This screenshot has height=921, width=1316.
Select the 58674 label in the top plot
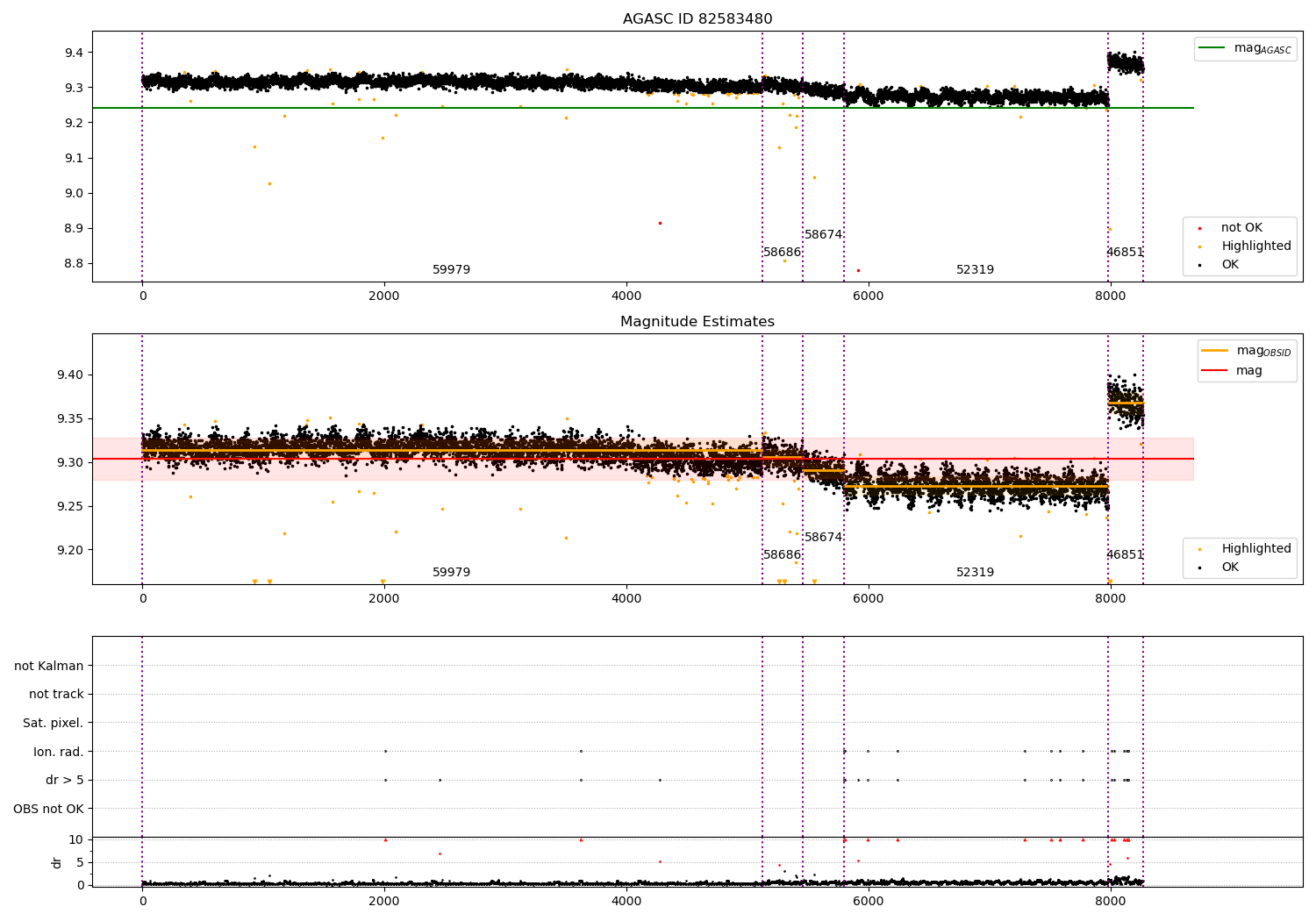(823, 235)
